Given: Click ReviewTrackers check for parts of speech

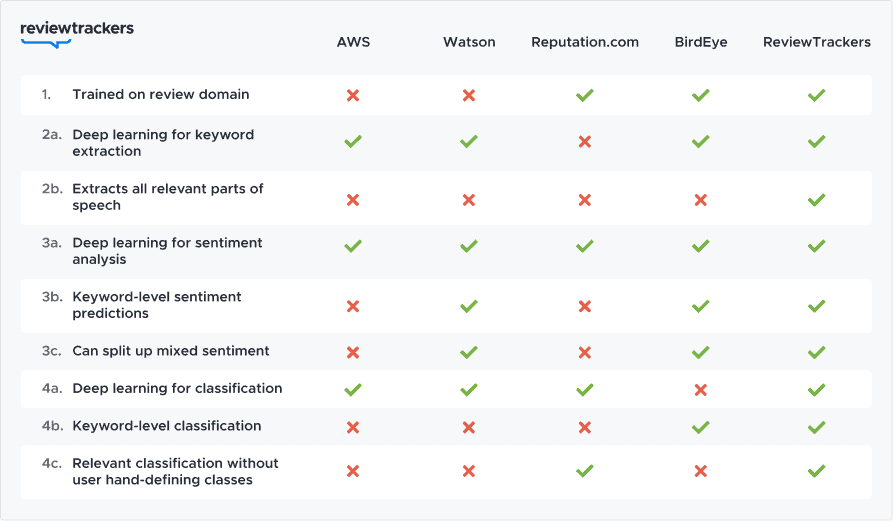Looking at the screenshot, I should (817, 200).
